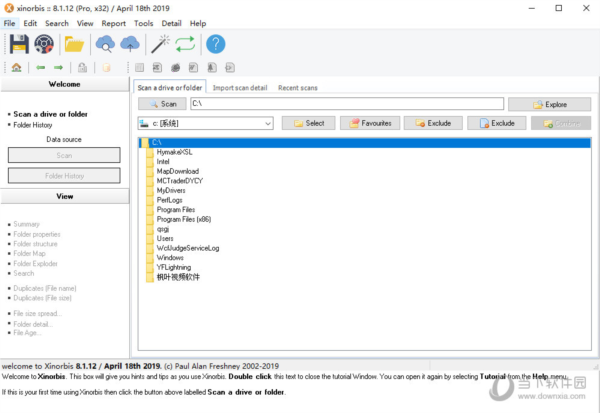Viewport: 600px width, 413px height.
Task: Click the Scan a drive or folder sidebar link
Action: click(50, 114)
